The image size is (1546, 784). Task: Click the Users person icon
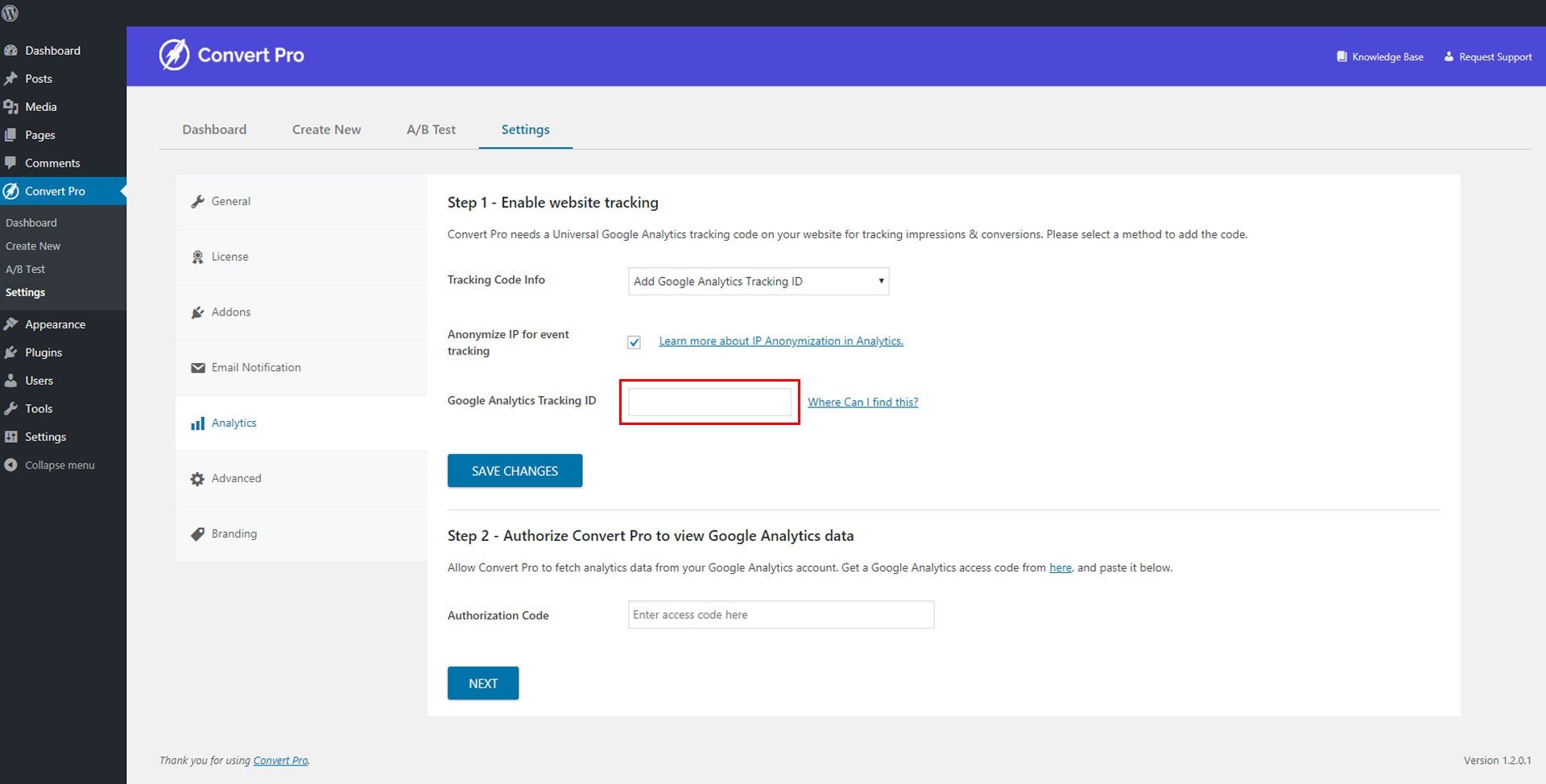coord(10,380)
